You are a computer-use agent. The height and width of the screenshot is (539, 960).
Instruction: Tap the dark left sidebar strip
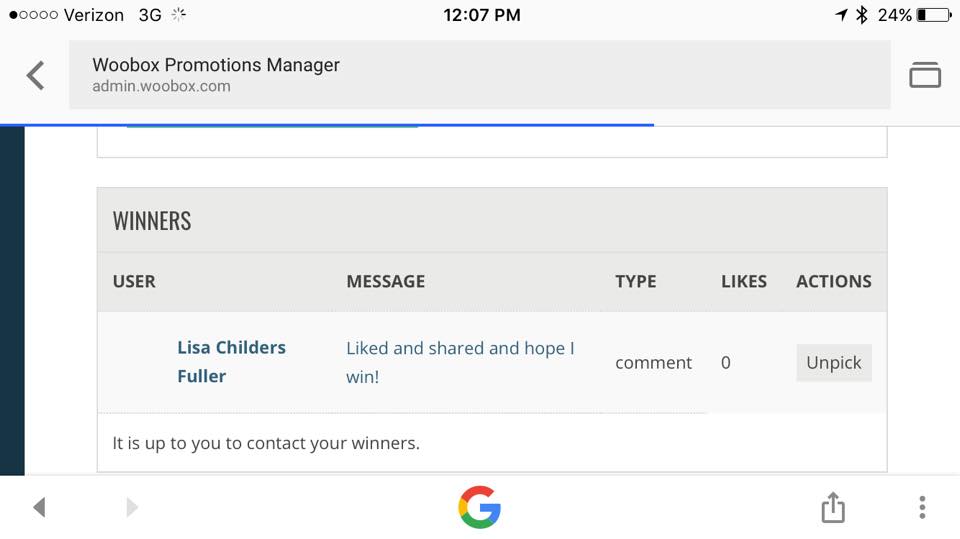[x=12, y=301]
